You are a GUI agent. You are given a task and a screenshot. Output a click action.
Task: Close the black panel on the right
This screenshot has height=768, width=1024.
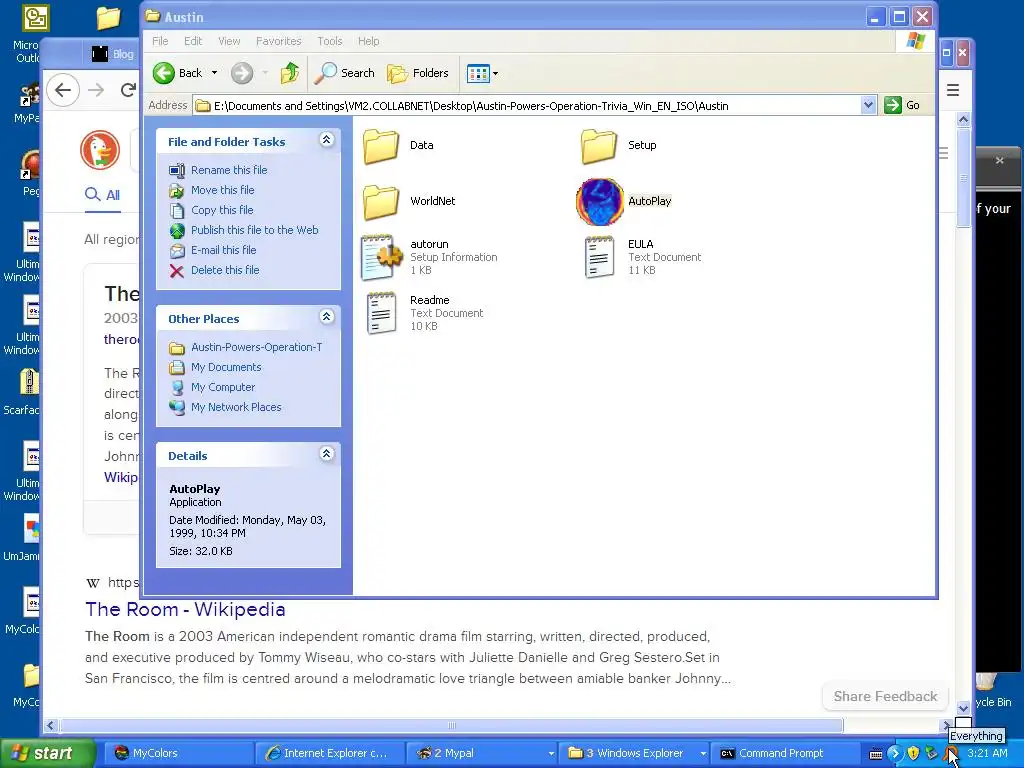999,160
